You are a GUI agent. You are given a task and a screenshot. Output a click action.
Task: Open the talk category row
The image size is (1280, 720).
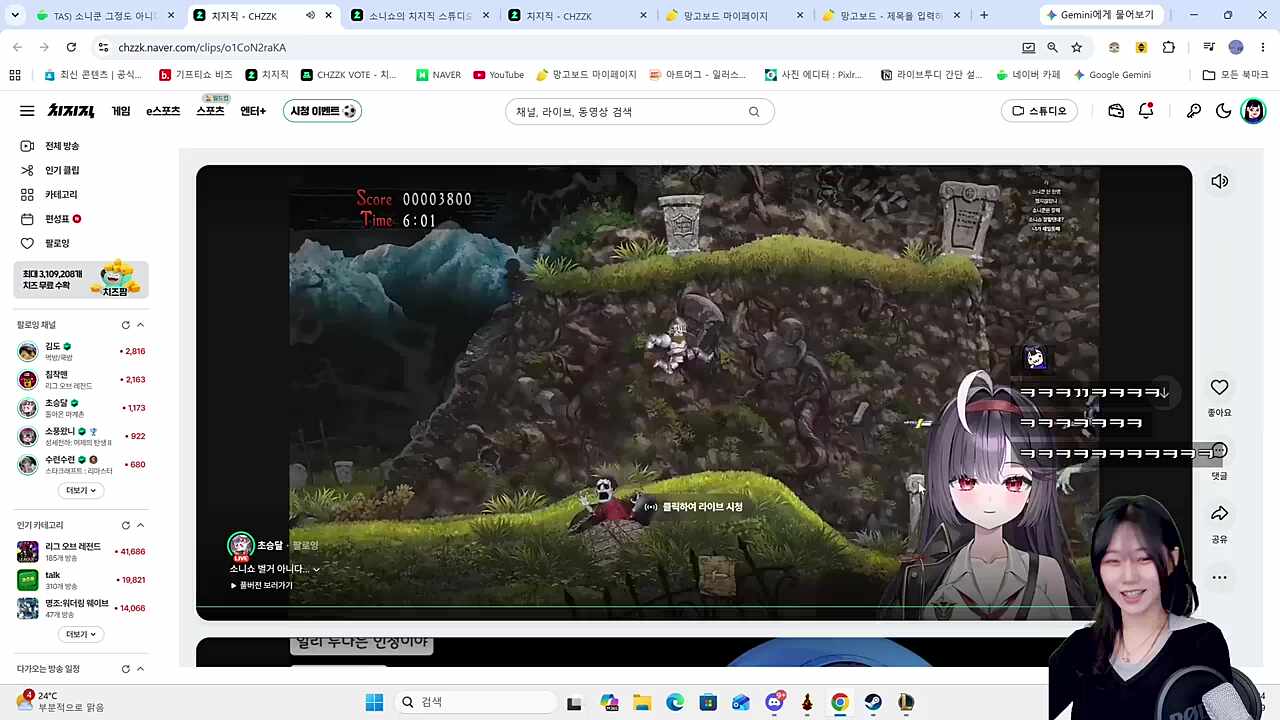(x=81, y=580)
